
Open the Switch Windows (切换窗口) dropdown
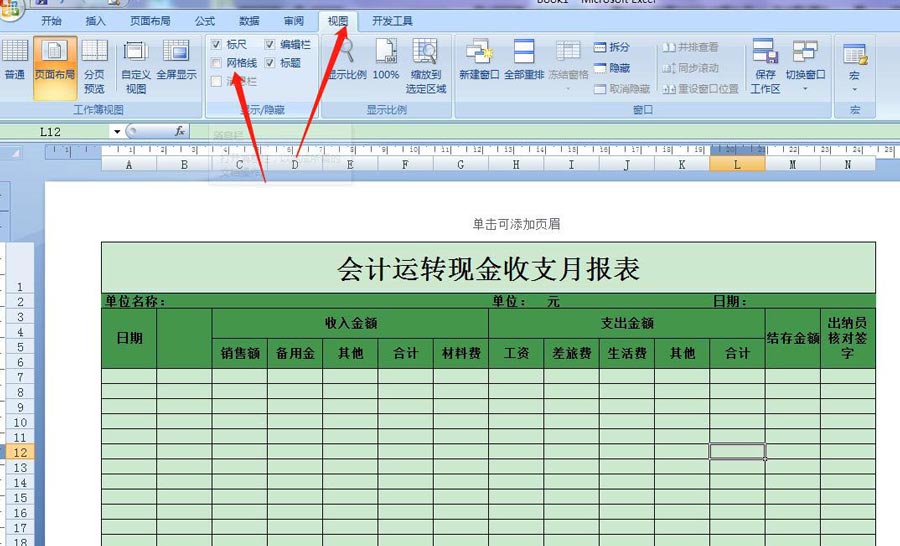(805, 66)
